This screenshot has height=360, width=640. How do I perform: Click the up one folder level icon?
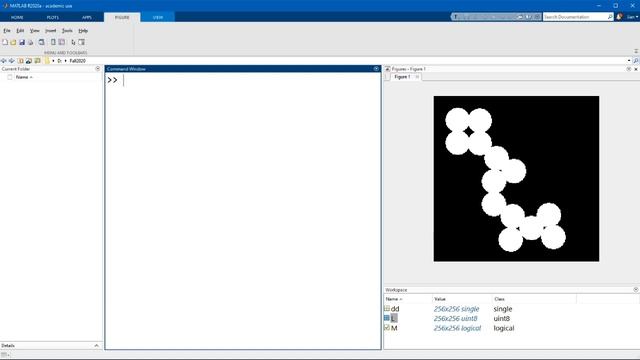coord(20,61)
